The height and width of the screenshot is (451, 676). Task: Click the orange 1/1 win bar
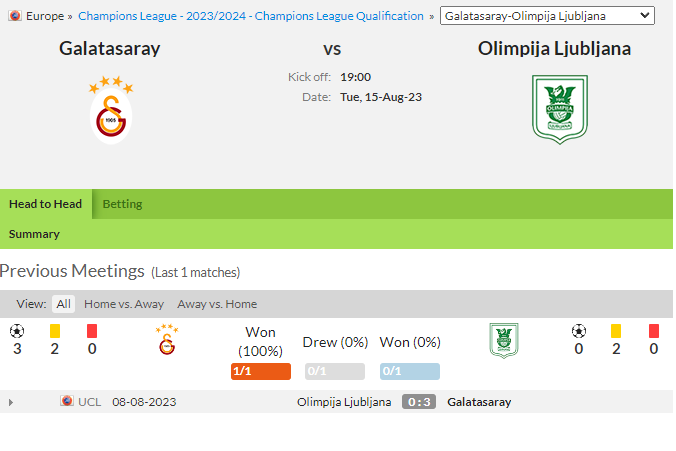coord(261,371)
